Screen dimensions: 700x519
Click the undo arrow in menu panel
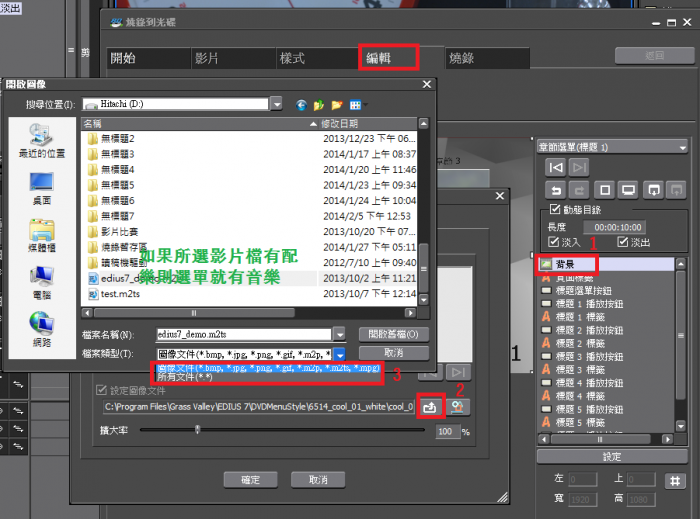[x=555, y=189]
